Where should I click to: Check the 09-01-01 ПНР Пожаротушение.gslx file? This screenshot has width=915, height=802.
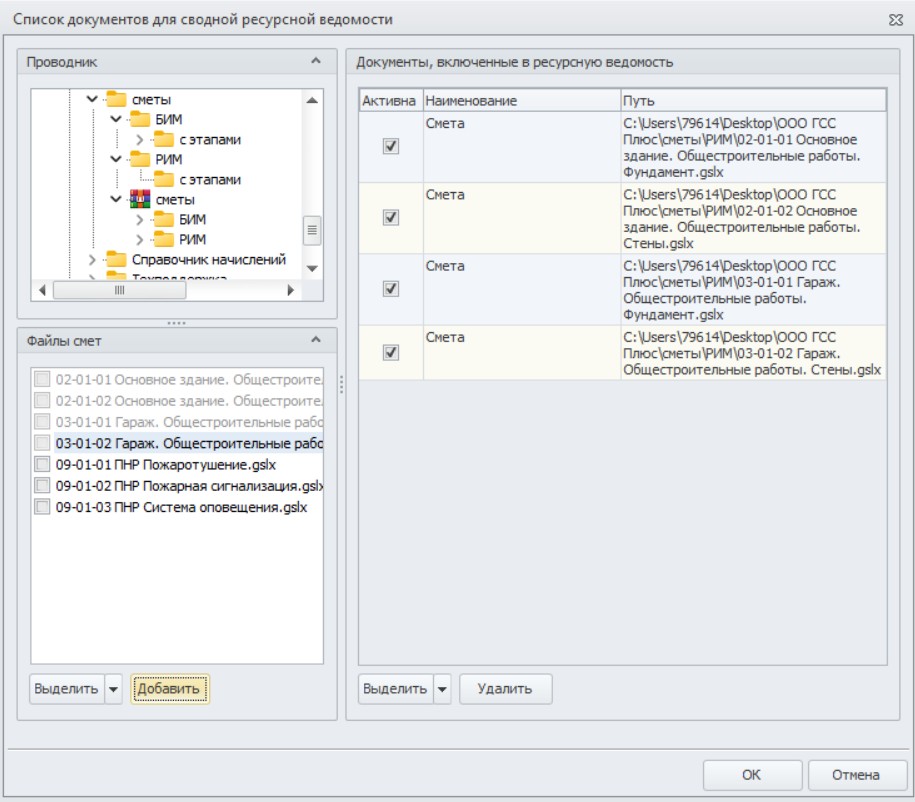point(42,465)
